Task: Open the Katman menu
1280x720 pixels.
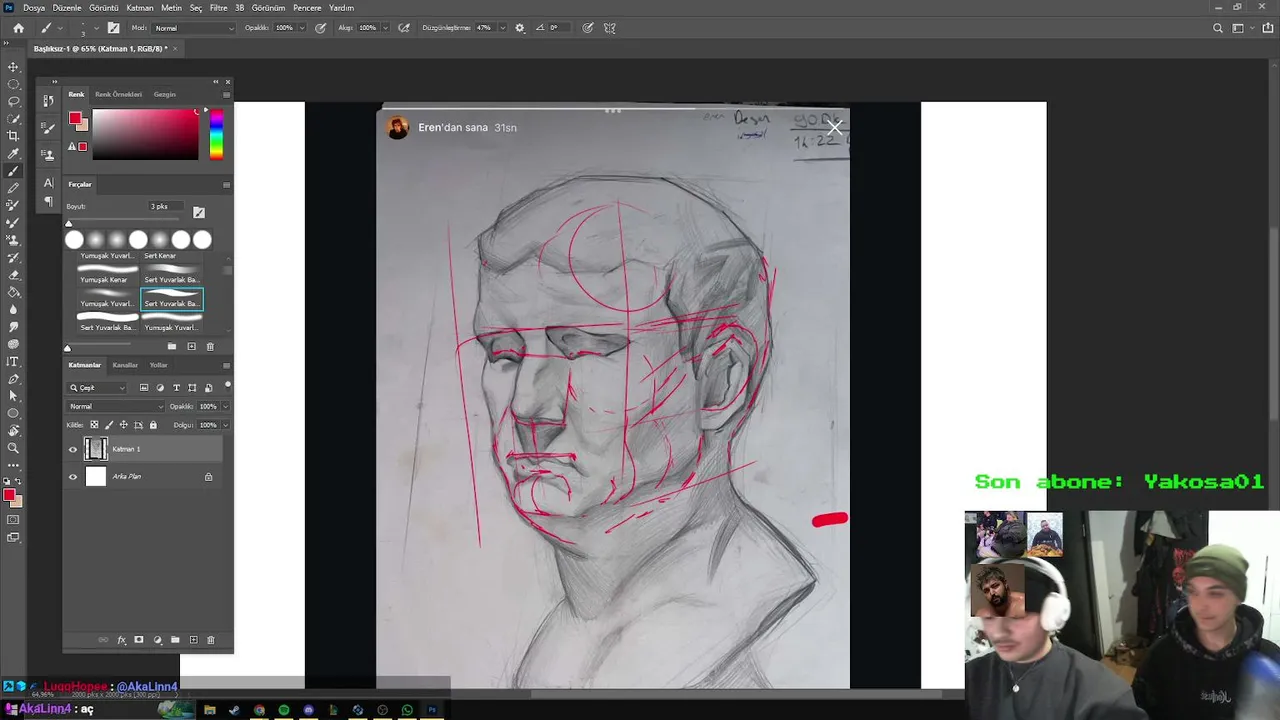Action: 140,8
